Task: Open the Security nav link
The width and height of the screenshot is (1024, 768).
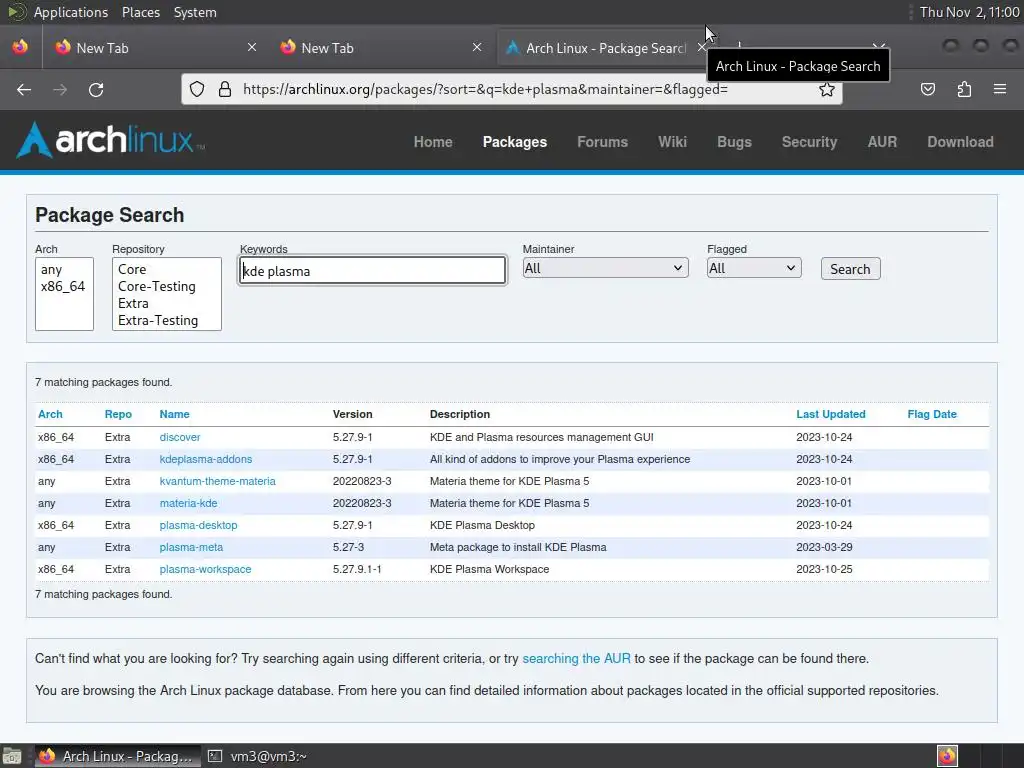Action: 809,142
